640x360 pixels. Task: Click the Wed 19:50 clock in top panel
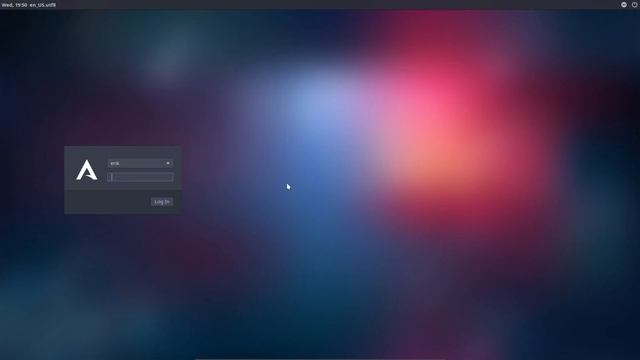tap(14, 5)
